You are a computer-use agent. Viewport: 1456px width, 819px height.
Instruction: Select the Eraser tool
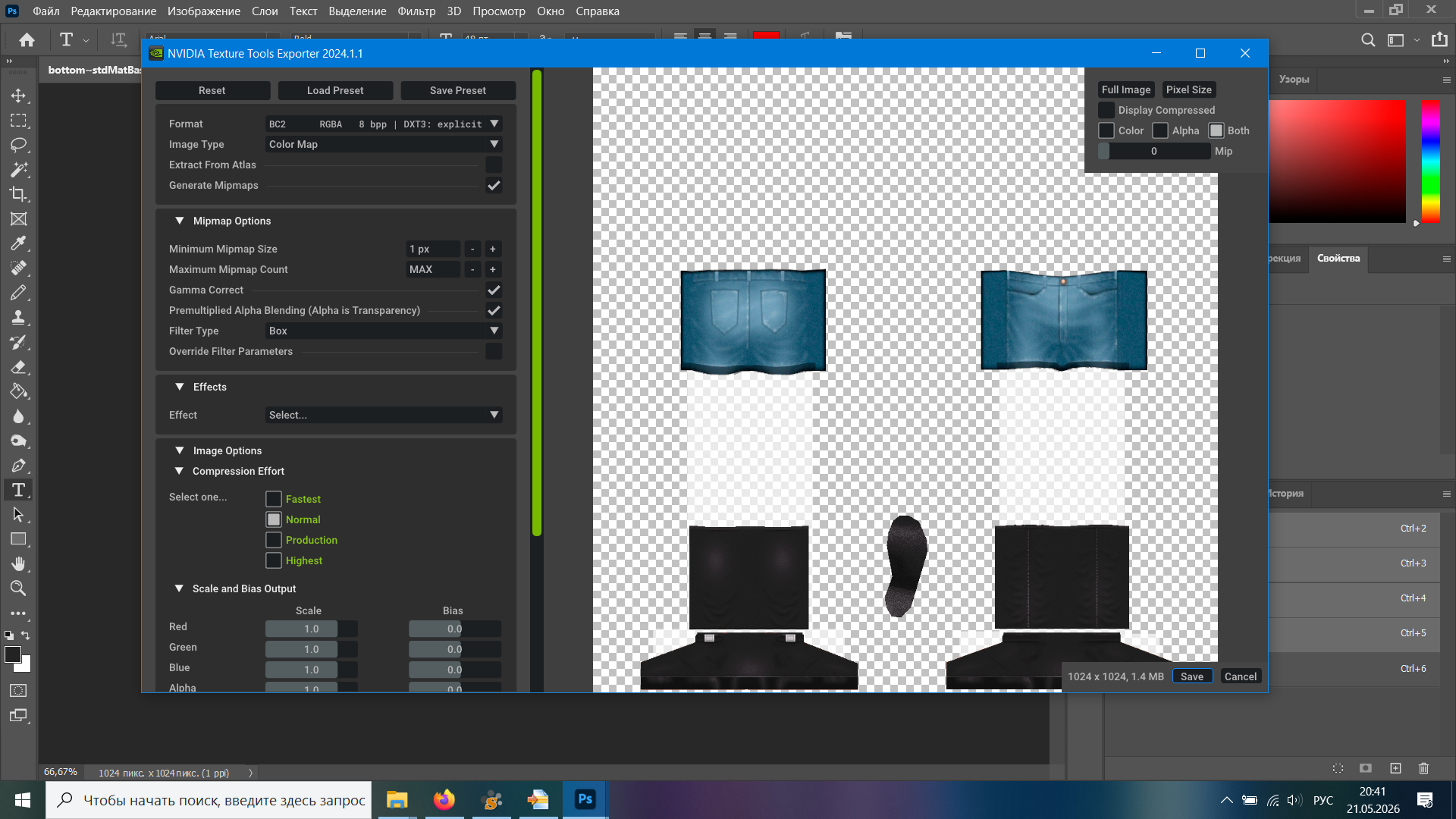pos(18,367)
